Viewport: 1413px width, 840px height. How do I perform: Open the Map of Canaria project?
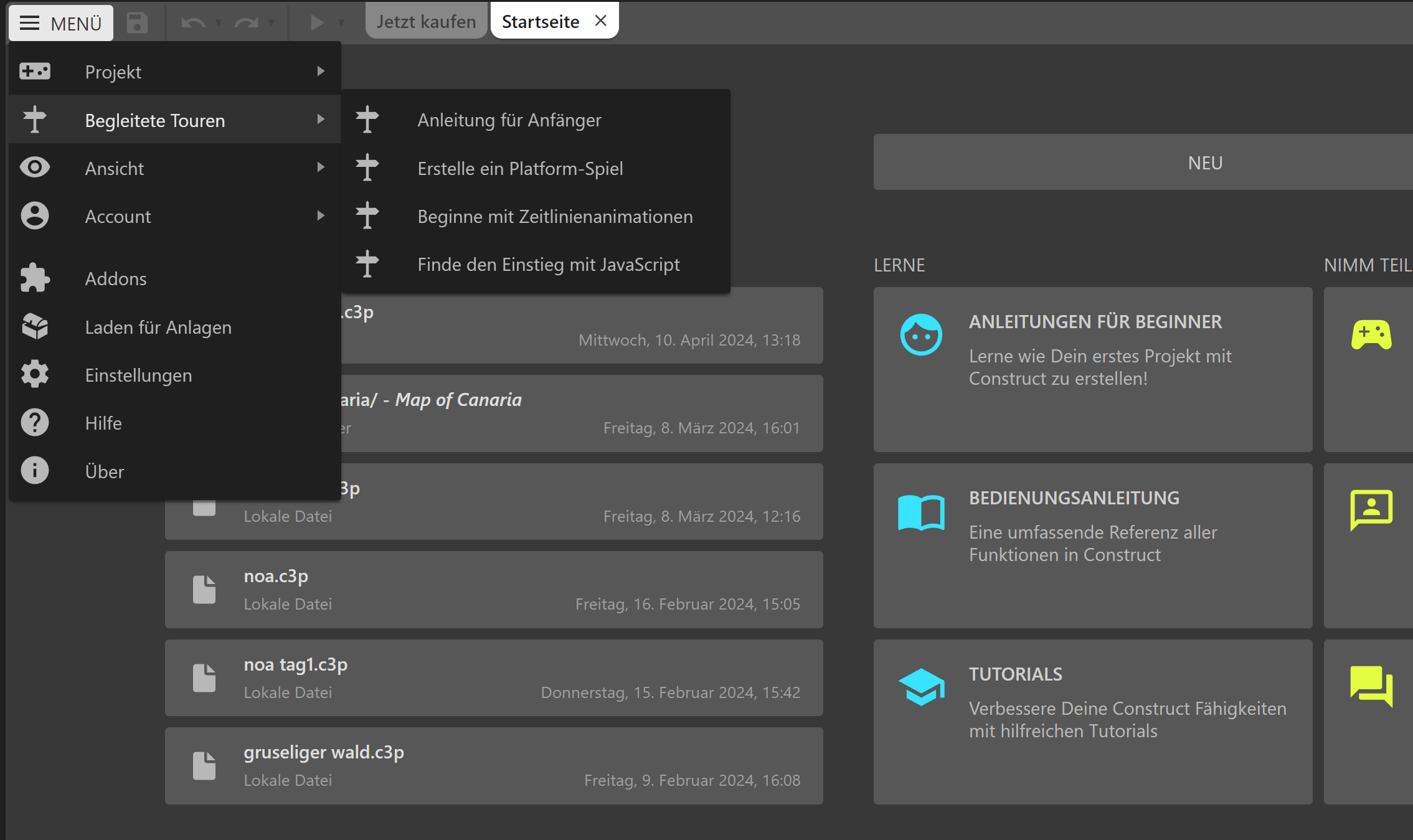pos(582,413)
